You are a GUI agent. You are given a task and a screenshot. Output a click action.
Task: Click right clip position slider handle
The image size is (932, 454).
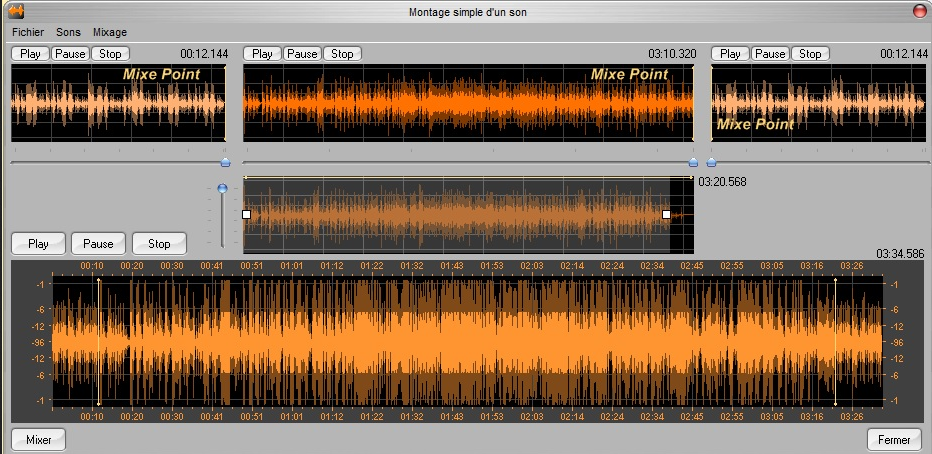tap(711, 162)
